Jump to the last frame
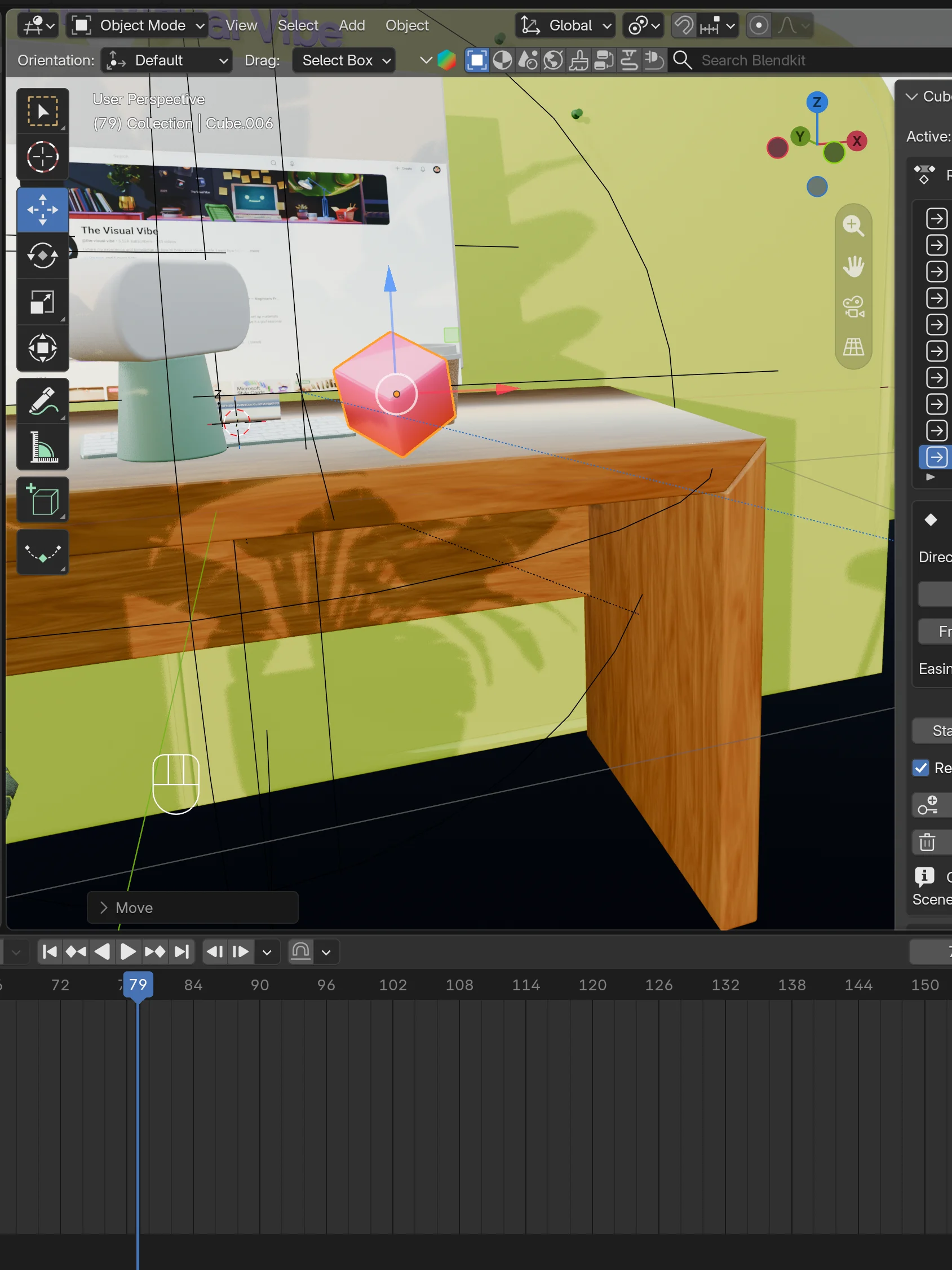 click(x=181, y=951)
